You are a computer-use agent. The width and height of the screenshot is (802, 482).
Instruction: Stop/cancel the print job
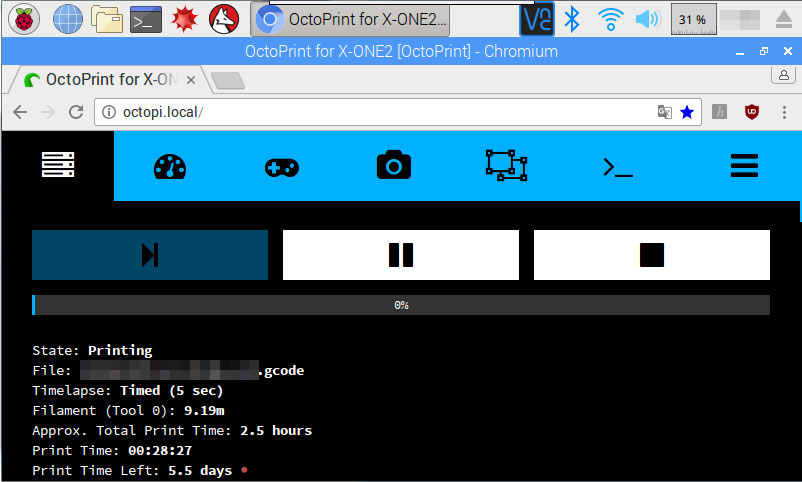[652, 255]
